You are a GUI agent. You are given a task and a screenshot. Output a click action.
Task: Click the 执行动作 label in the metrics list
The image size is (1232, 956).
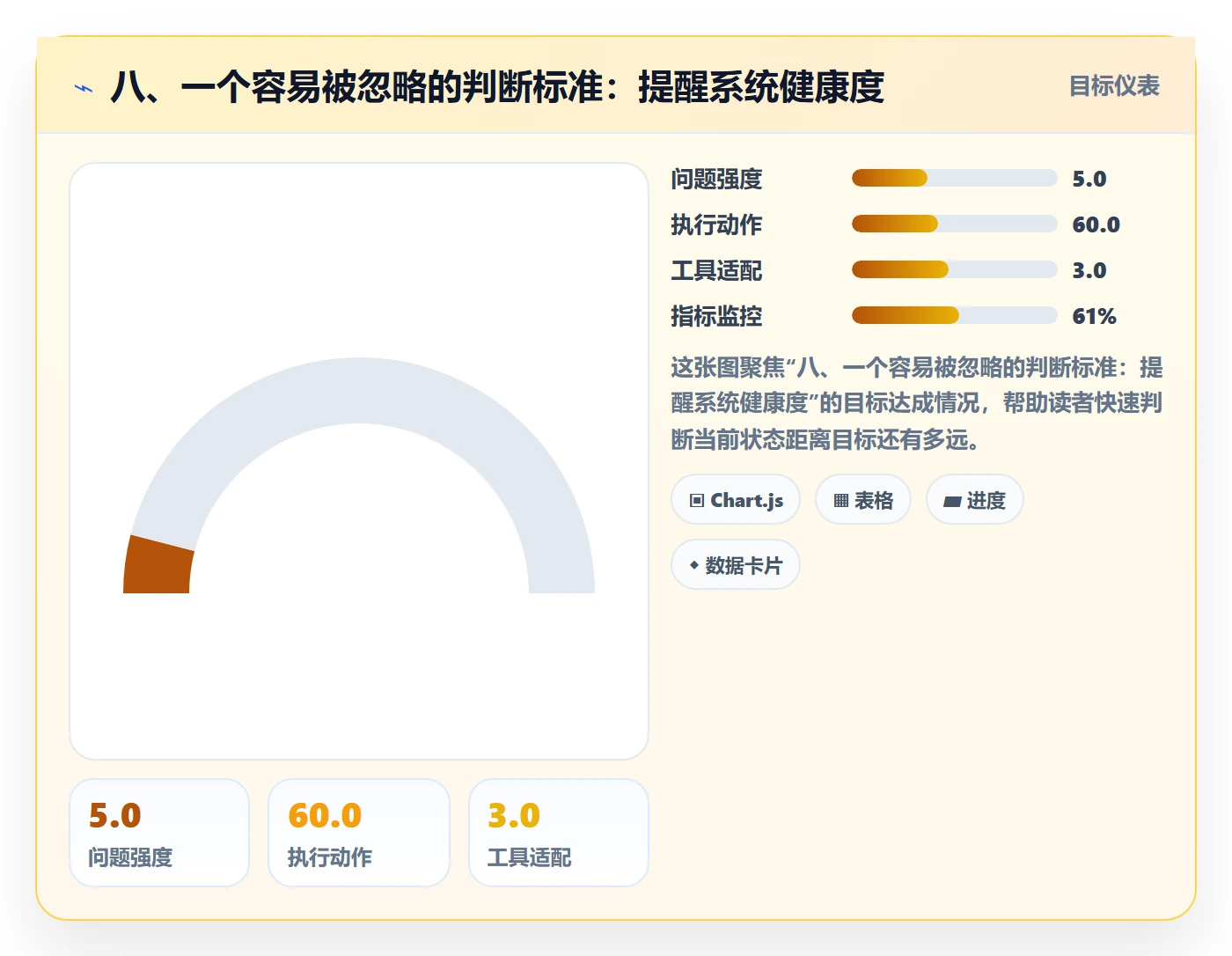point(716,224)
